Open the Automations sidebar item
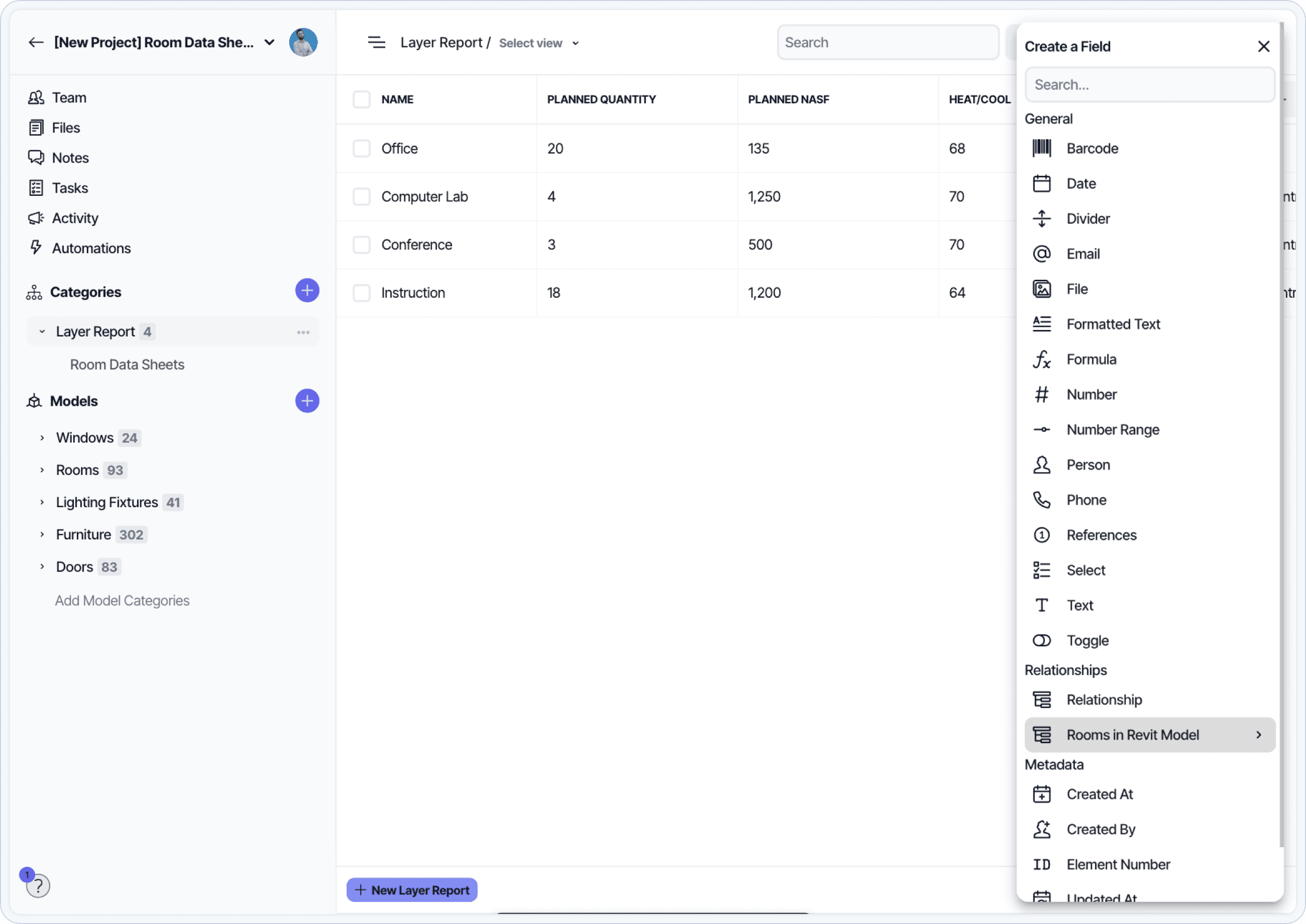1306x924 pixels. pyautogui.click(x=91, y=249)
